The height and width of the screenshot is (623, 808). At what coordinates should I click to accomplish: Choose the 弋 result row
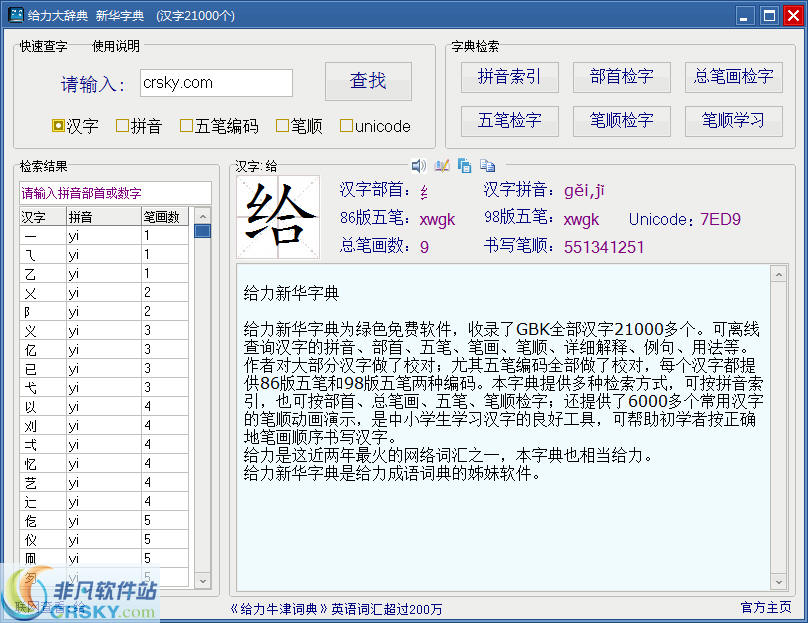(104, 389)
